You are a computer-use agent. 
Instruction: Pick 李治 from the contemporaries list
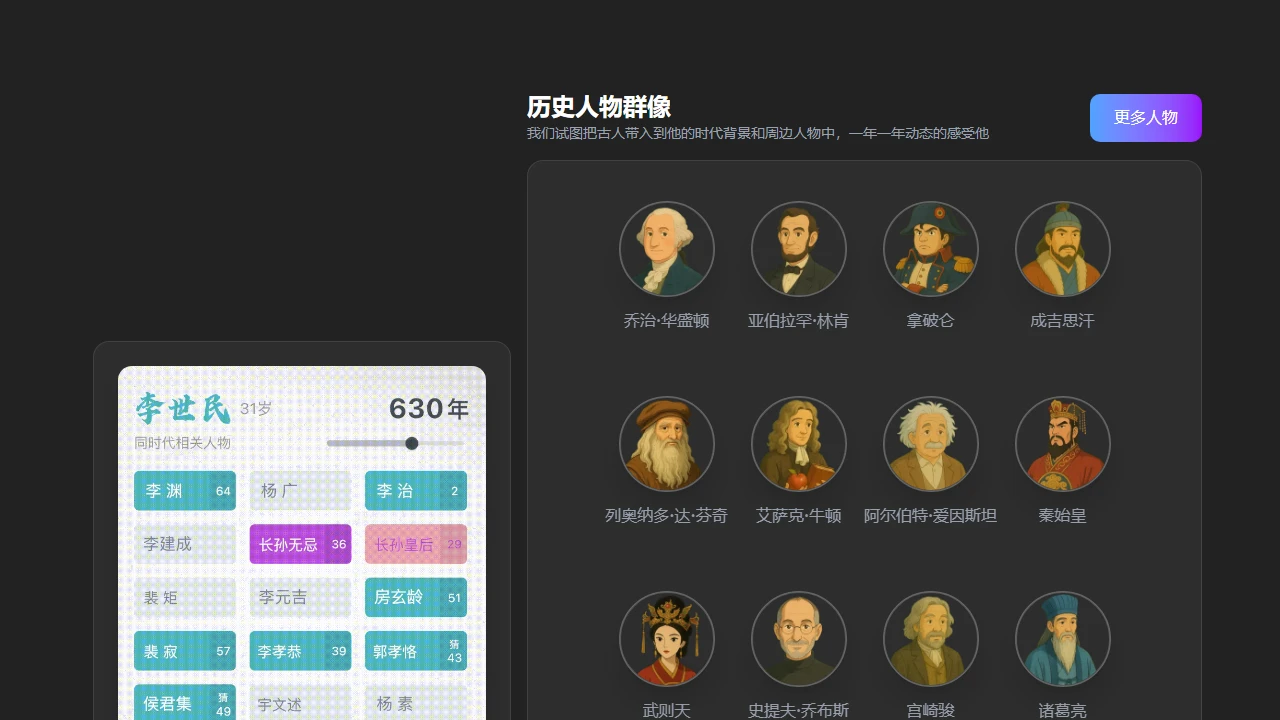pyautogui.click(x=415, y=491)
